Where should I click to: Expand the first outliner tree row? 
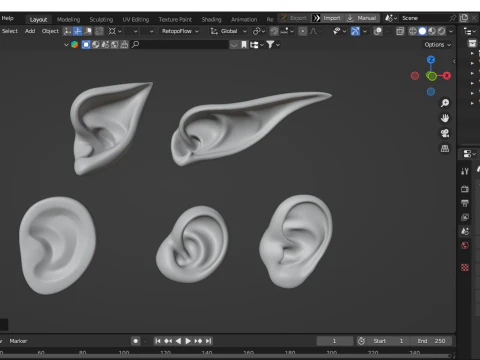tap(472, 53)
